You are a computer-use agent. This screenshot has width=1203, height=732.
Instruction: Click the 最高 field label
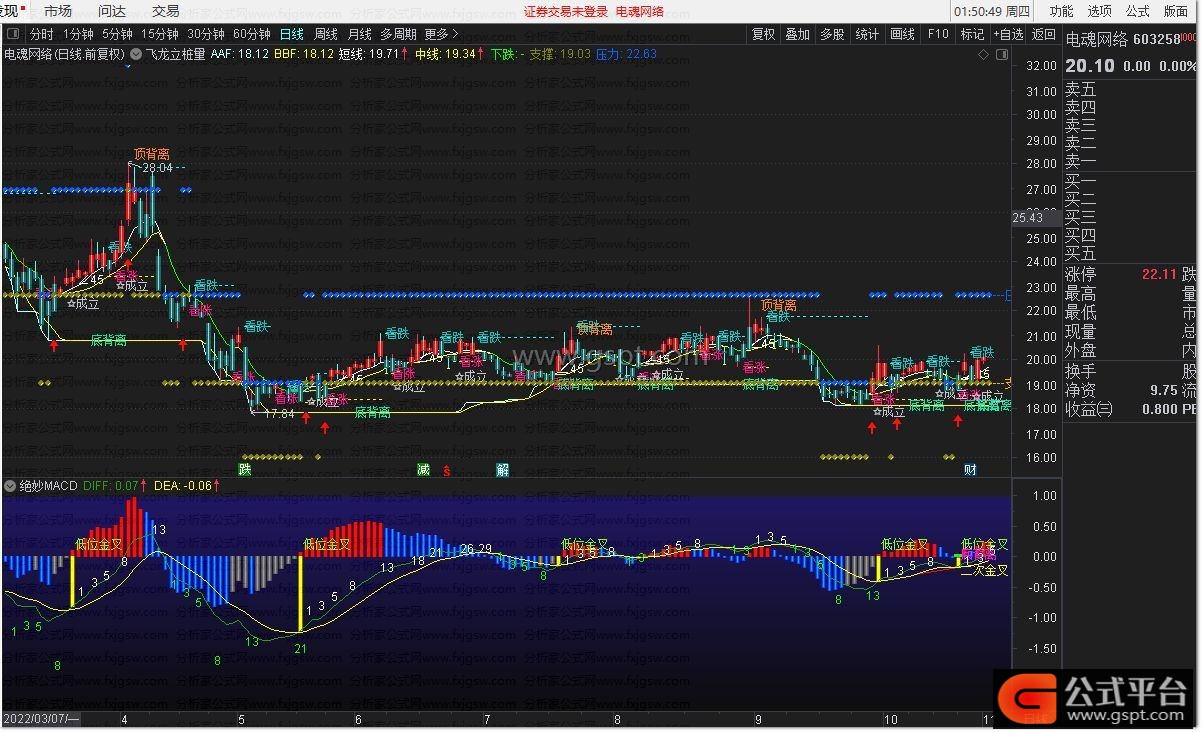point(1081,294)
